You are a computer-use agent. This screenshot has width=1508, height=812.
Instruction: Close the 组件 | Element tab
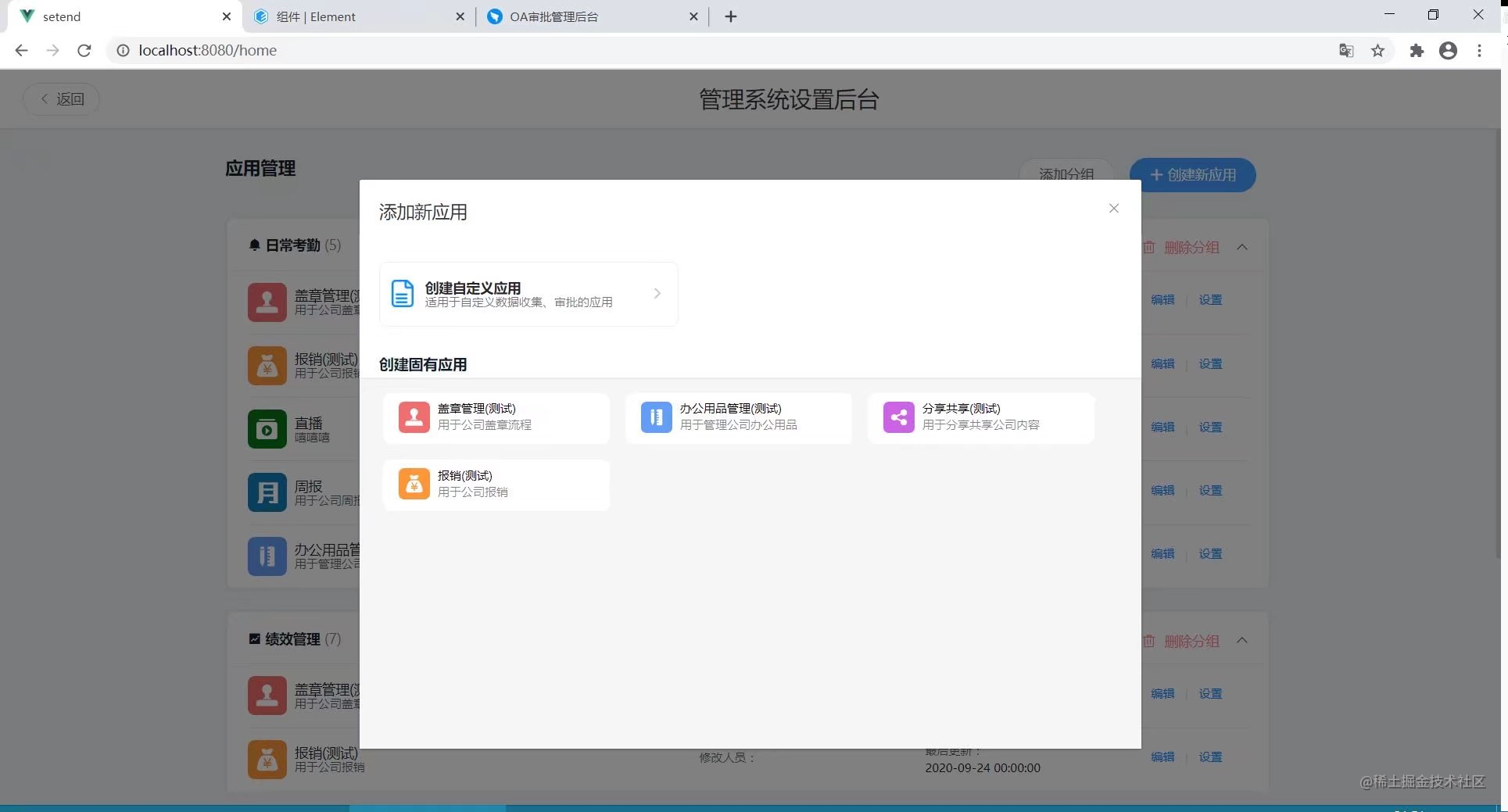click(460, 16)
